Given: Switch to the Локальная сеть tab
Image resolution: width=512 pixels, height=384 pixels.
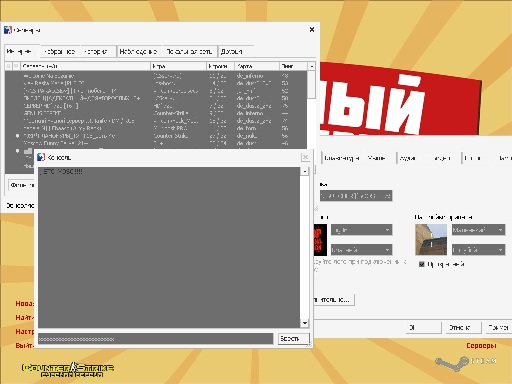Looking at the screenshot, I should (189, 52).
